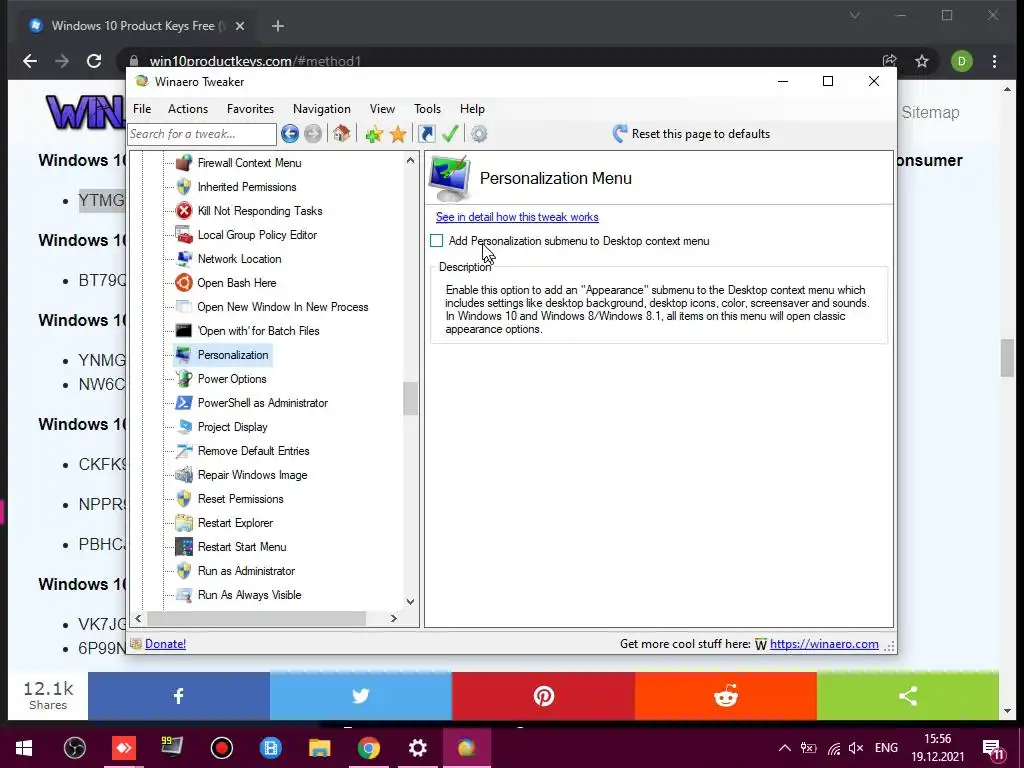This screenshot has width=1024, height=768.
Task: Click the red X Kill Not Responding Tasks icon
Action: 184,211
